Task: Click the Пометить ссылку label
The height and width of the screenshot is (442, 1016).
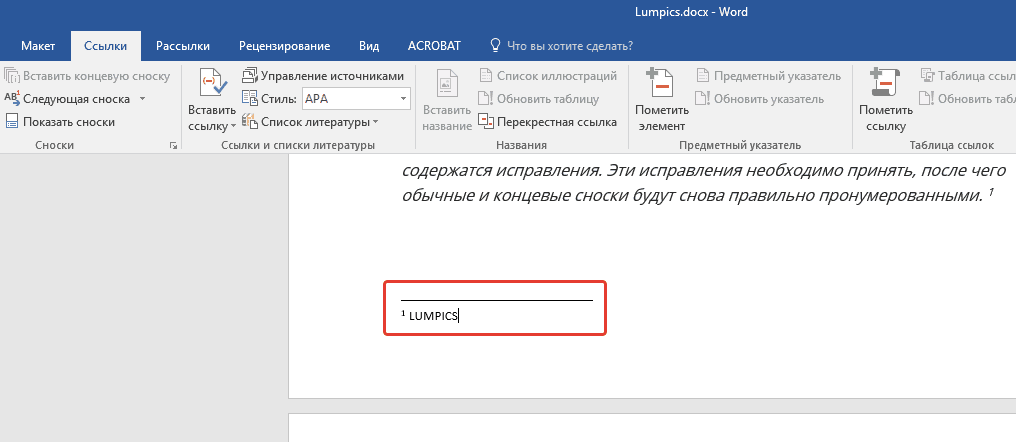Action: tap(886, 118)
